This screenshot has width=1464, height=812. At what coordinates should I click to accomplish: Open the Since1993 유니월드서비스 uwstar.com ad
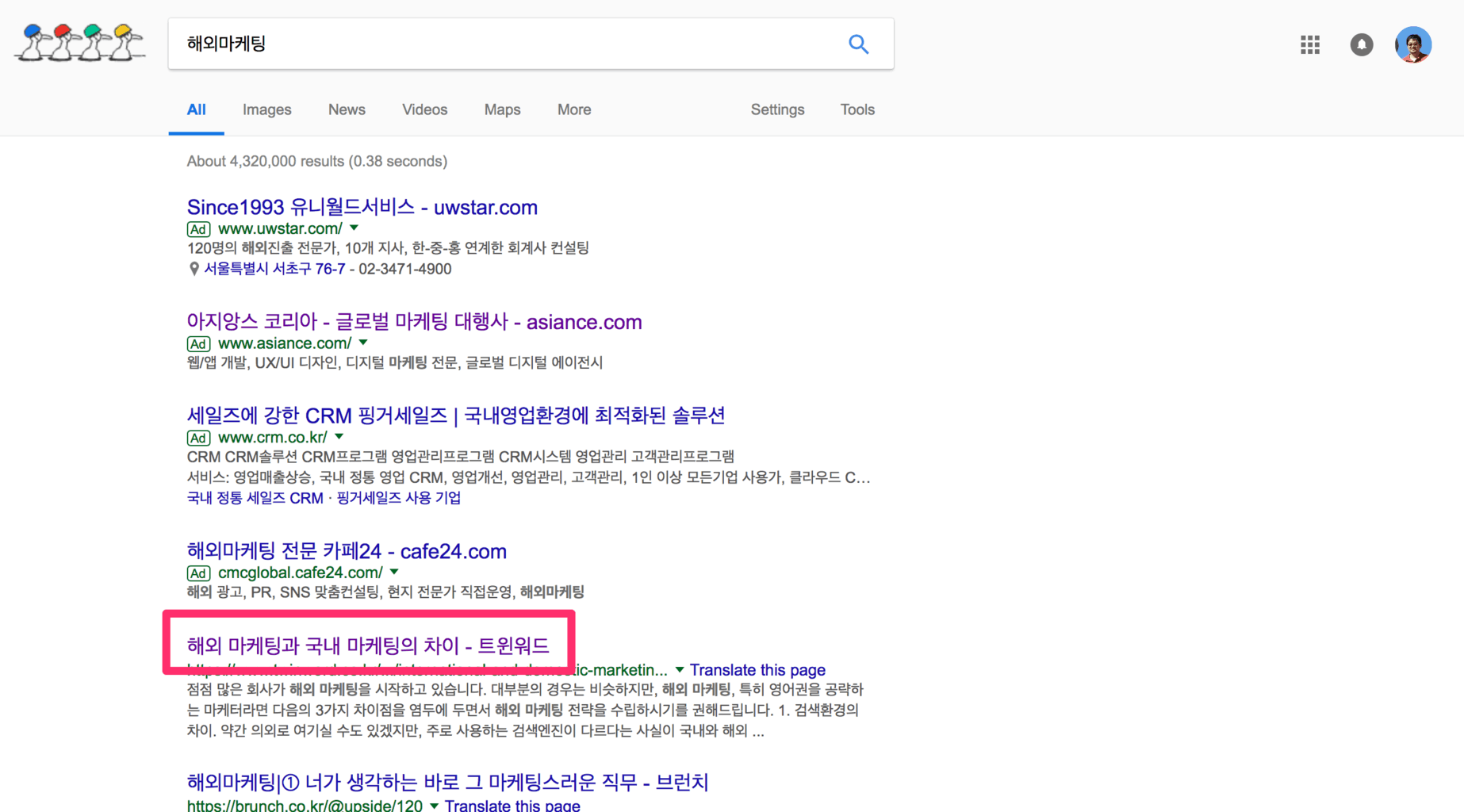362,207
